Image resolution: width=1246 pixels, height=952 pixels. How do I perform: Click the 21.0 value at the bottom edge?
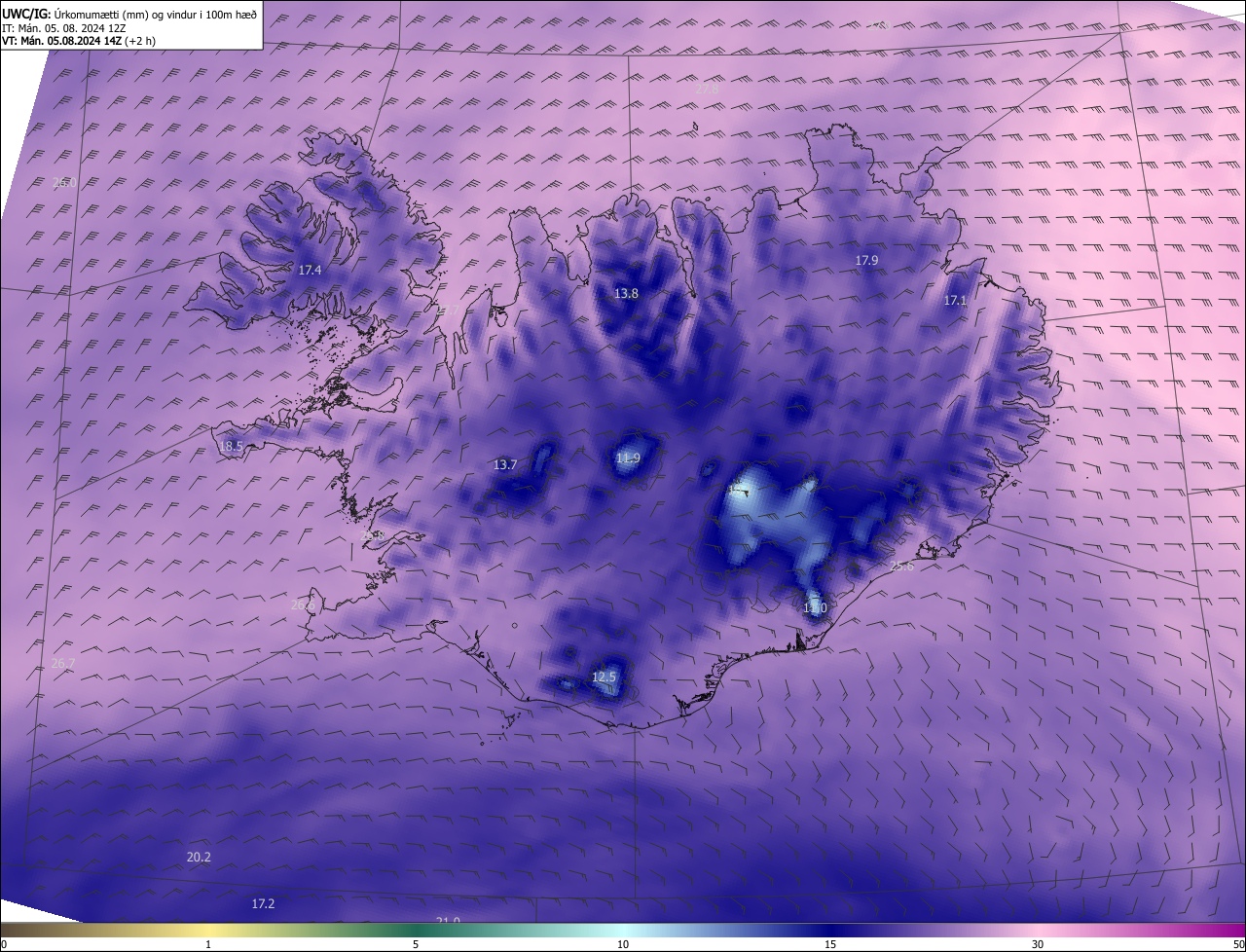coord(448,920)
